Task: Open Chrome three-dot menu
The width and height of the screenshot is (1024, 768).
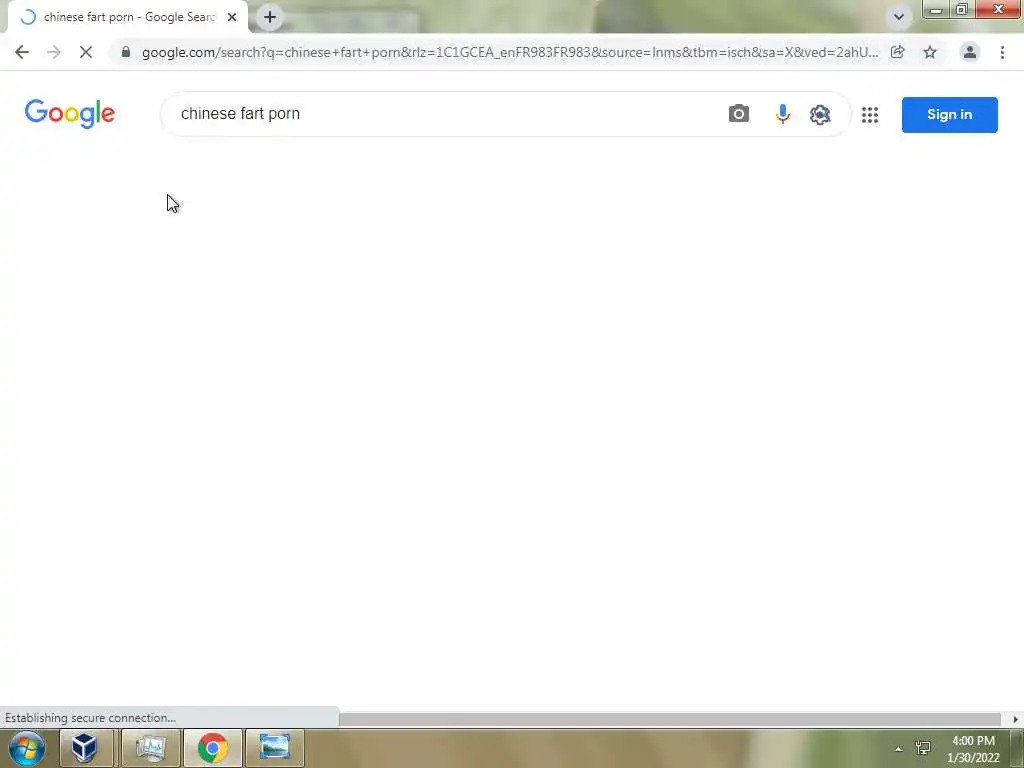Action: (x=1002, y=52)
